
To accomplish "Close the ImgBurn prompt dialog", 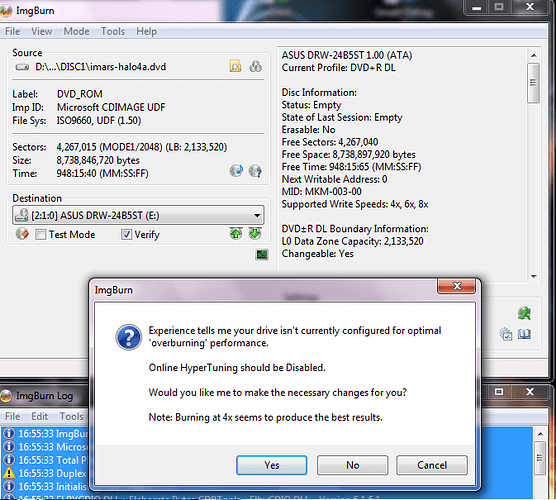I will point(457,286).
